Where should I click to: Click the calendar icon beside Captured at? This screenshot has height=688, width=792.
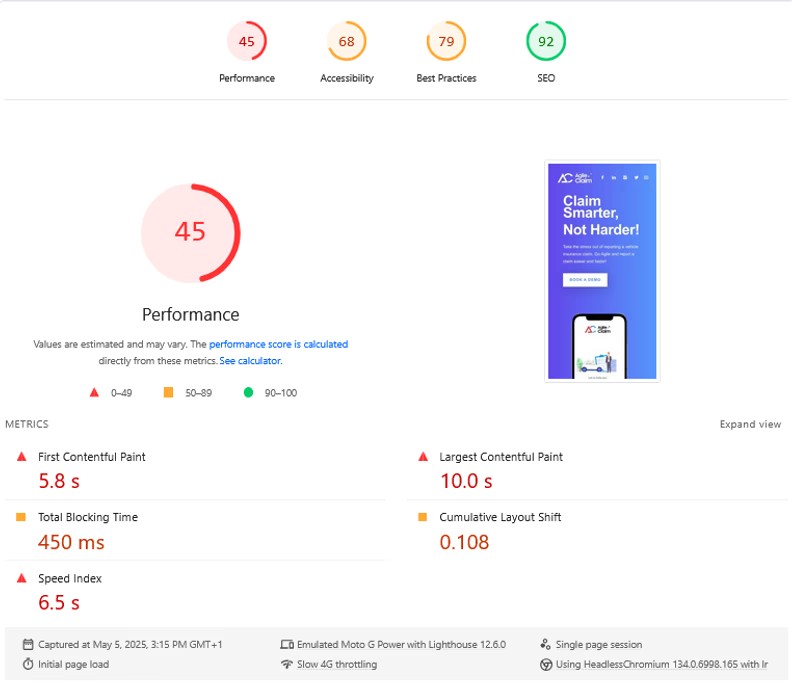tap(28, 644)
